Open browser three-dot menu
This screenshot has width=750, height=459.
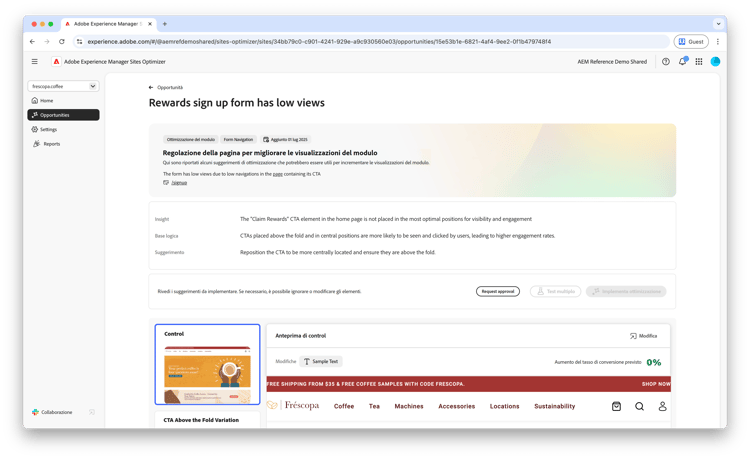[717, 42]
